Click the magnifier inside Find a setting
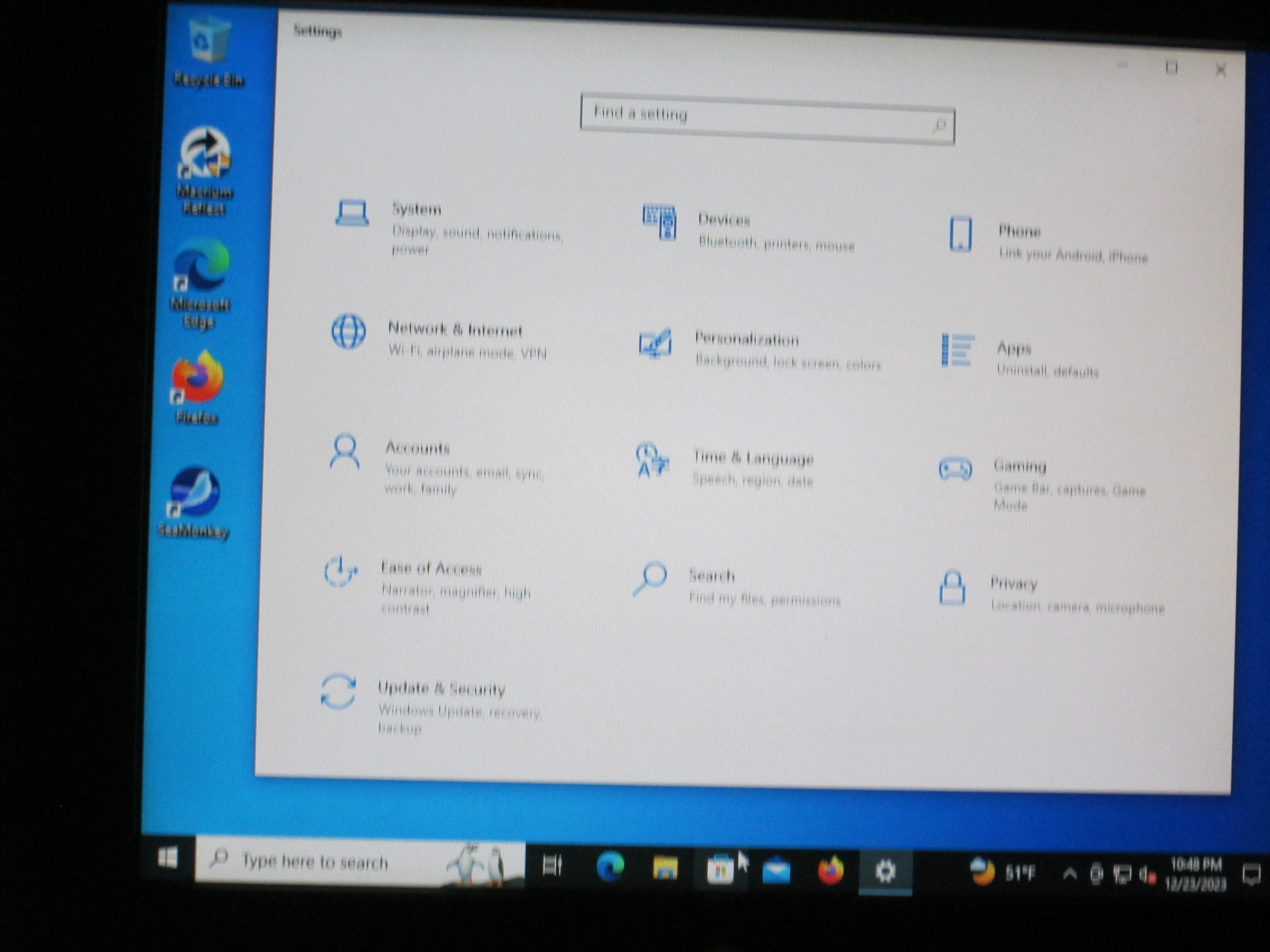This screenshot has width=1270, height=952. pyautogui.click(x=939, y=125)
